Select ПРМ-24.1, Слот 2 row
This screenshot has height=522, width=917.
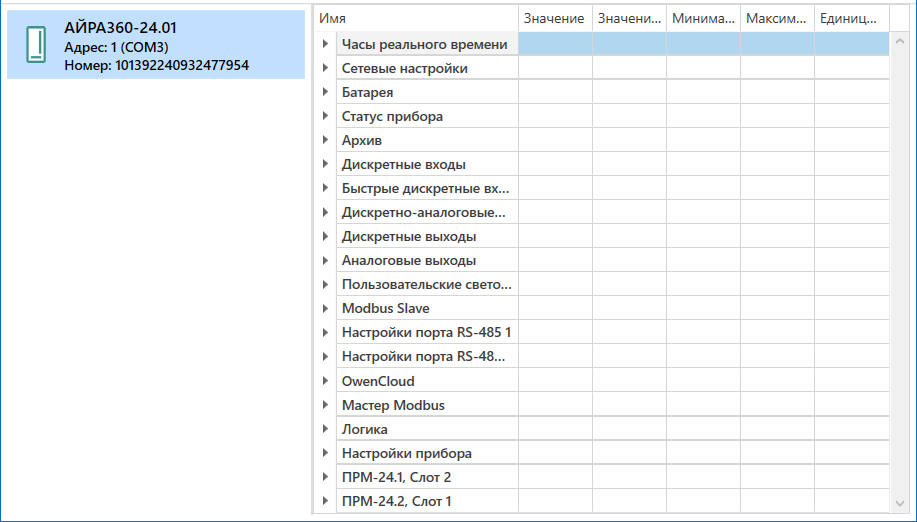coord(396,478)
